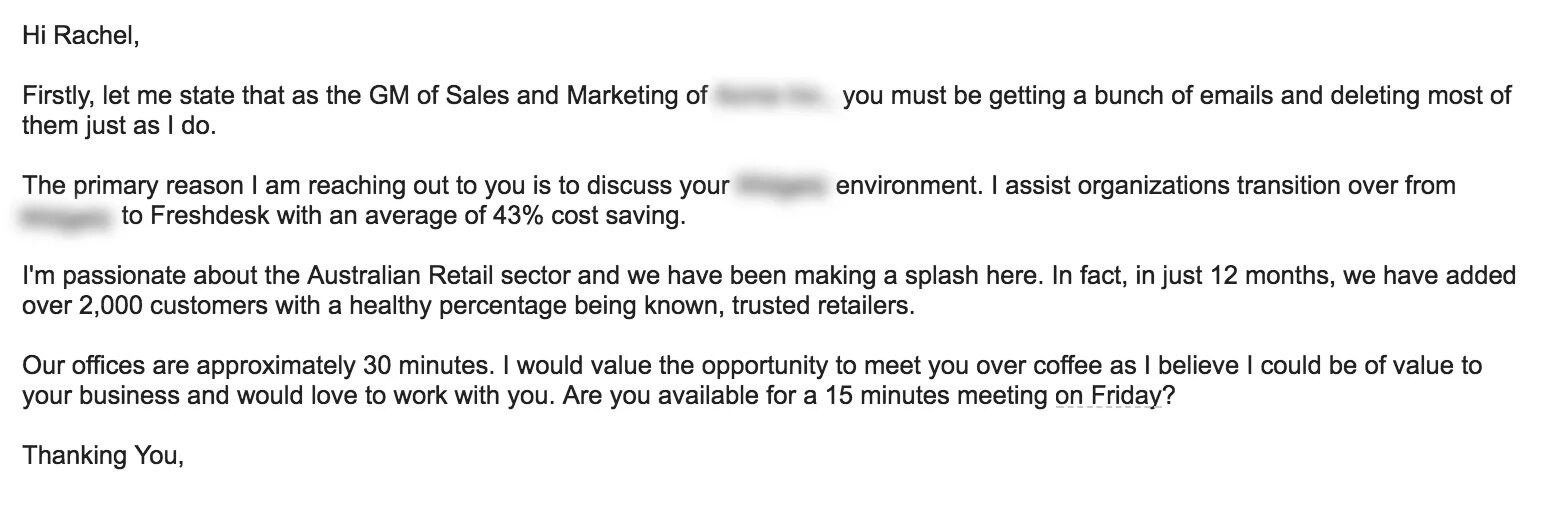Click "them just as I do." line
Image resolution: width=1559 pixels, height=510 pixels.
pos(119,126)
